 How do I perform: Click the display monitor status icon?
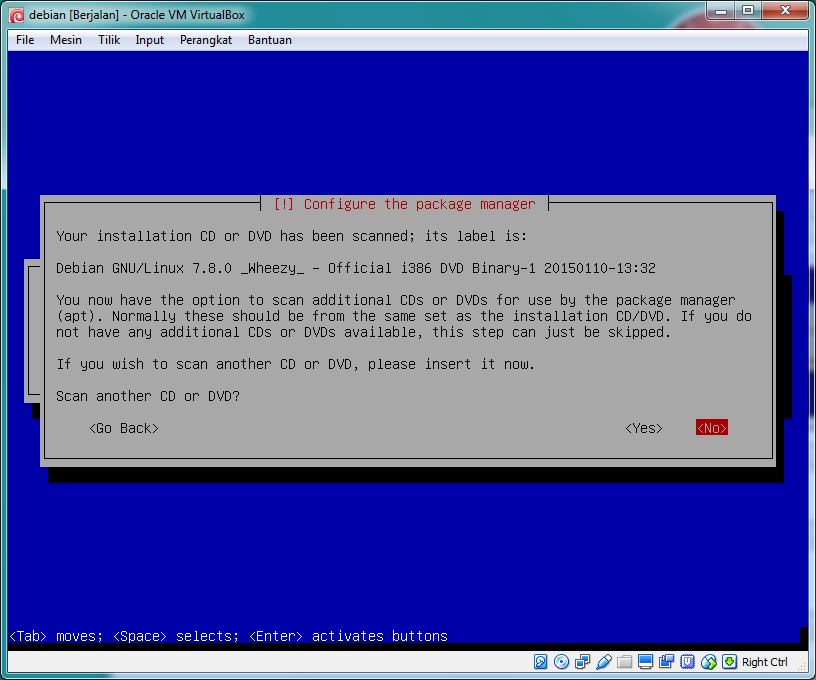[645, 662]
